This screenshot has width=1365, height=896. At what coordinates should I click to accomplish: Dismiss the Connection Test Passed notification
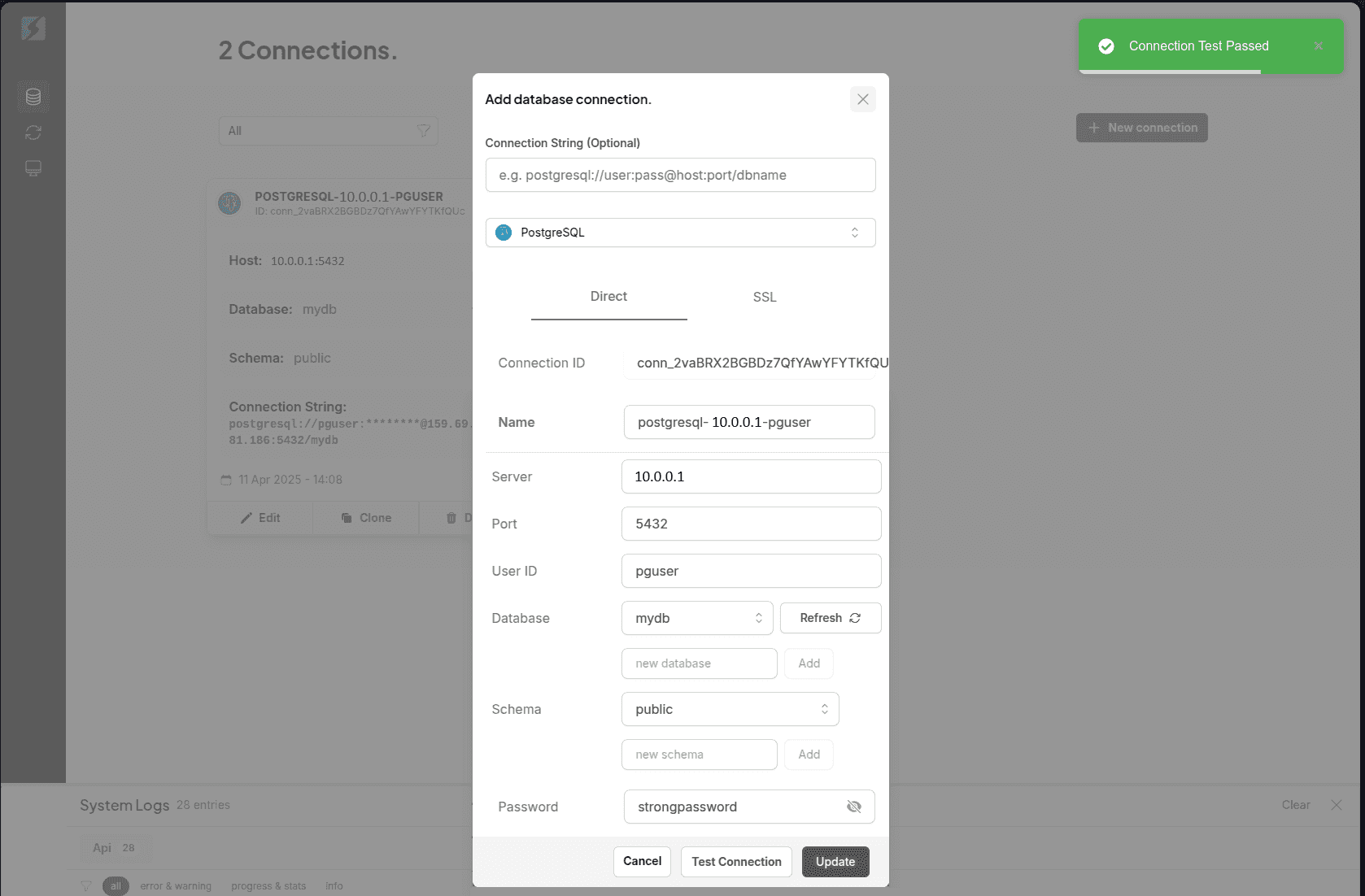[x=1319, y=46]
